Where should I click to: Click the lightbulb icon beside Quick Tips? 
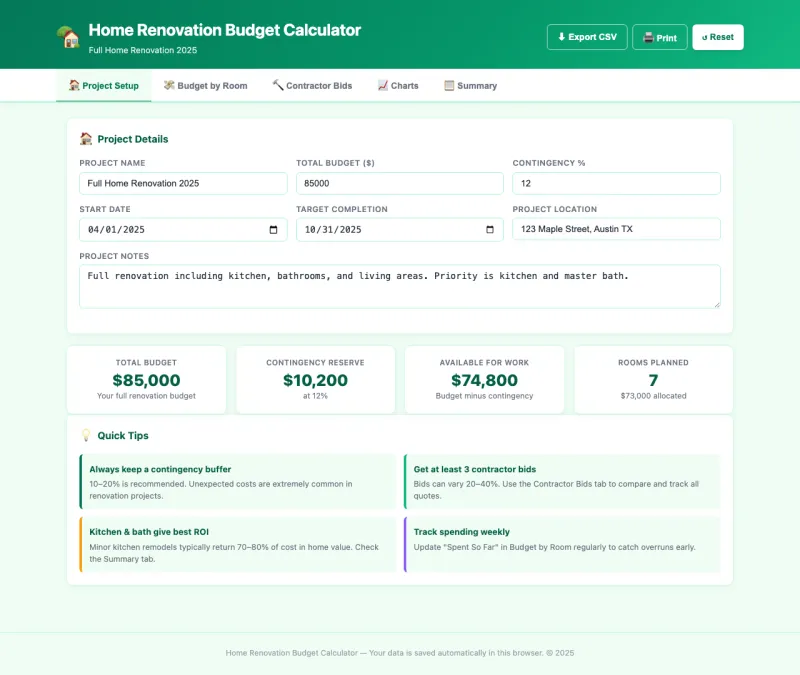pos(86,435)
